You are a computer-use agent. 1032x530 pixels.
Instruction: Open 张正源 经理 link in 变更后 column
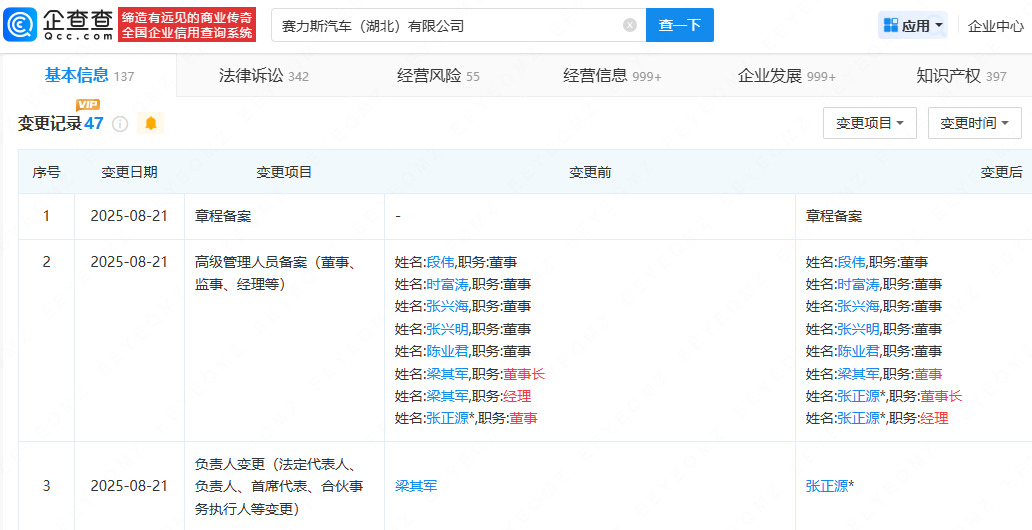point(858,418)
